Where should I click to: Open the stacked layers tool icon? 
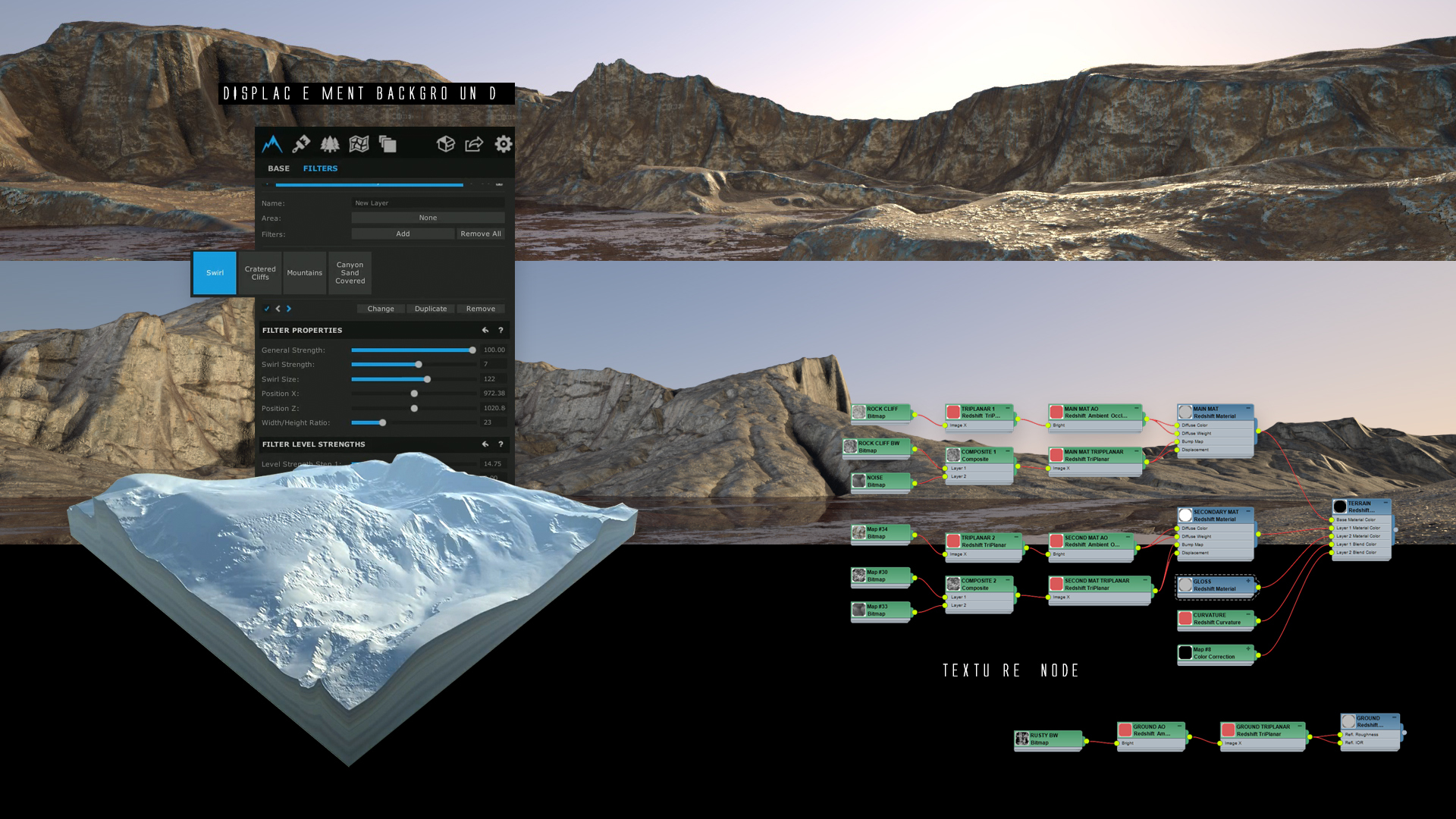388,144
